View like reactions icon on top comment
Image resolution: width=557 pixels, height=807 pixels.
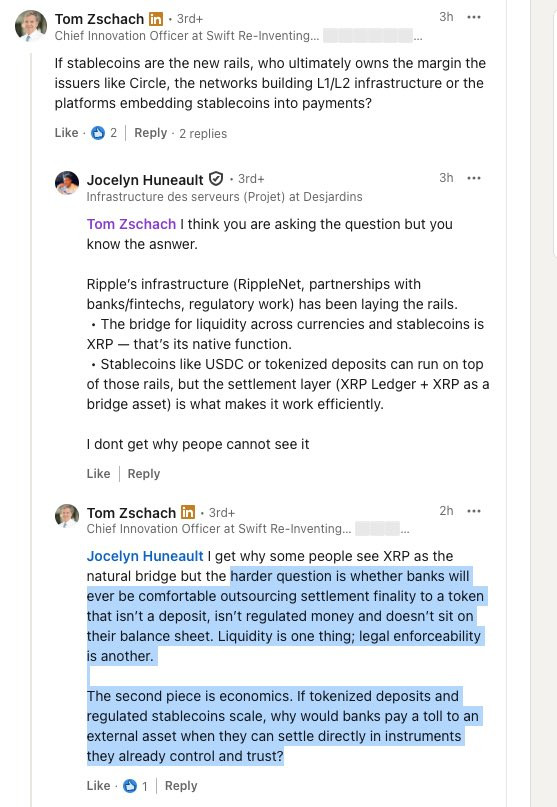click(98, 133)
